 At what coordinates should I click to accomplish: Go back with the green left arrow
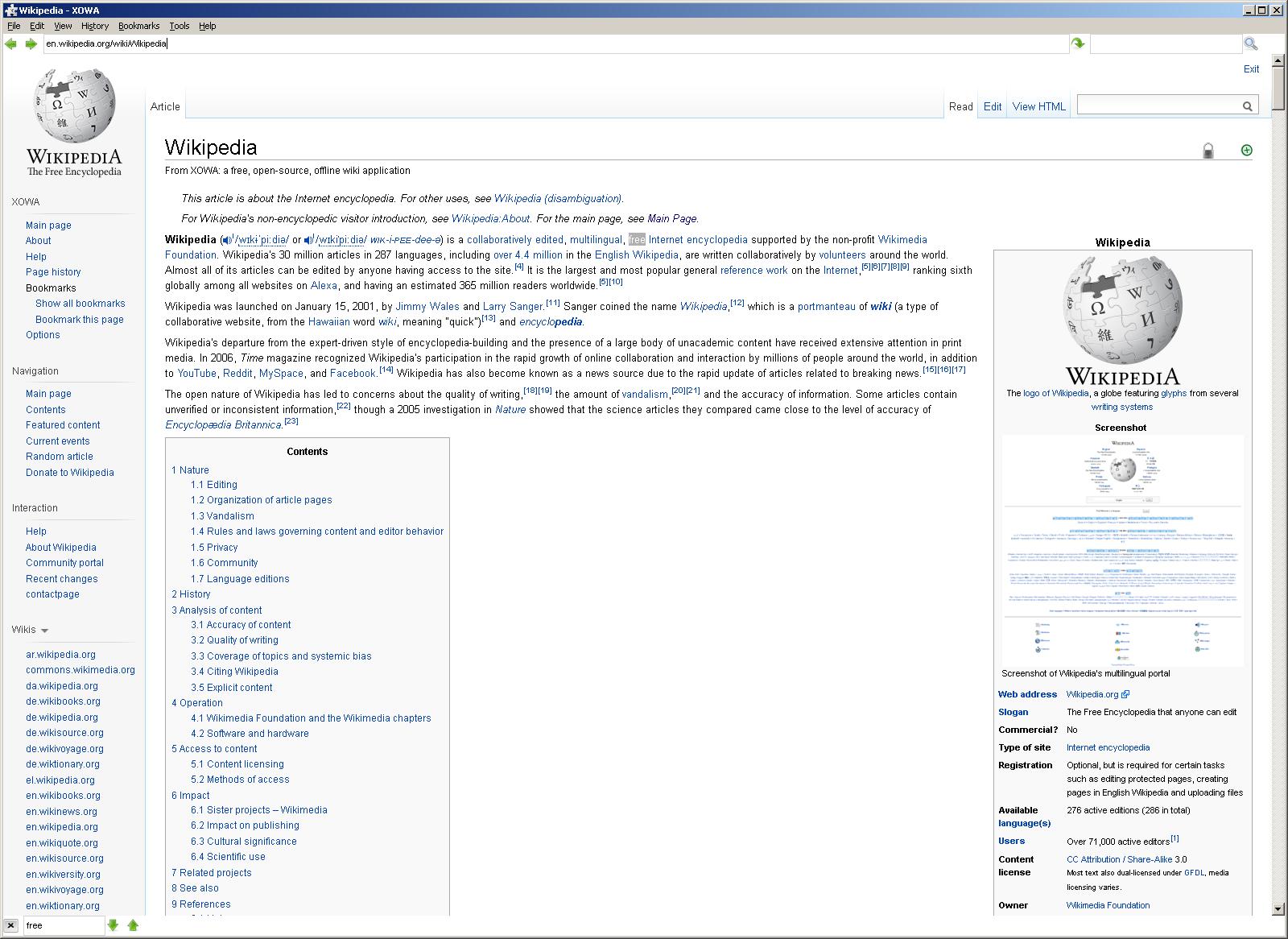[10, 43]
